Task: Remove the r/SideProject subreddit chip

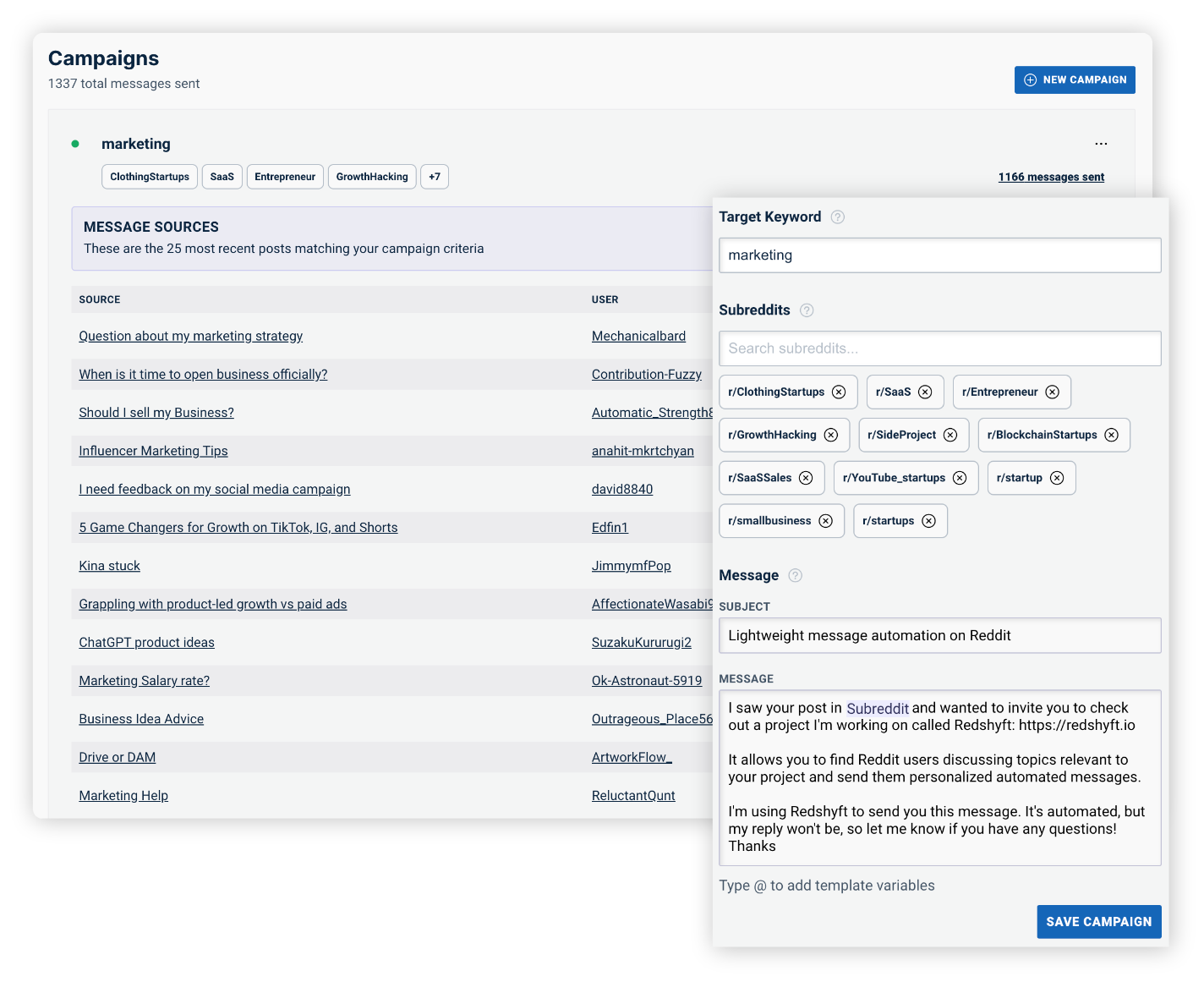Action: coord(950,435)
